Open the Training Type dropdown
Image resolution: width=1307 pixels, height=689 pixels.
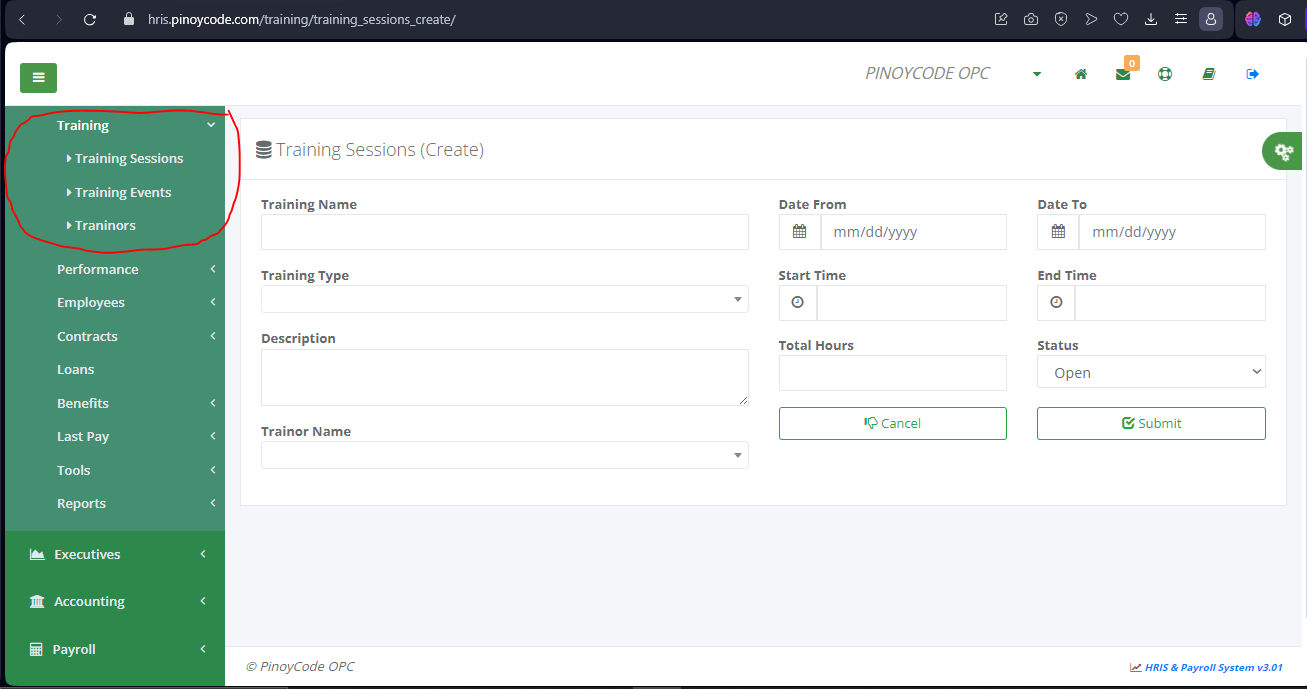(505, 299)
